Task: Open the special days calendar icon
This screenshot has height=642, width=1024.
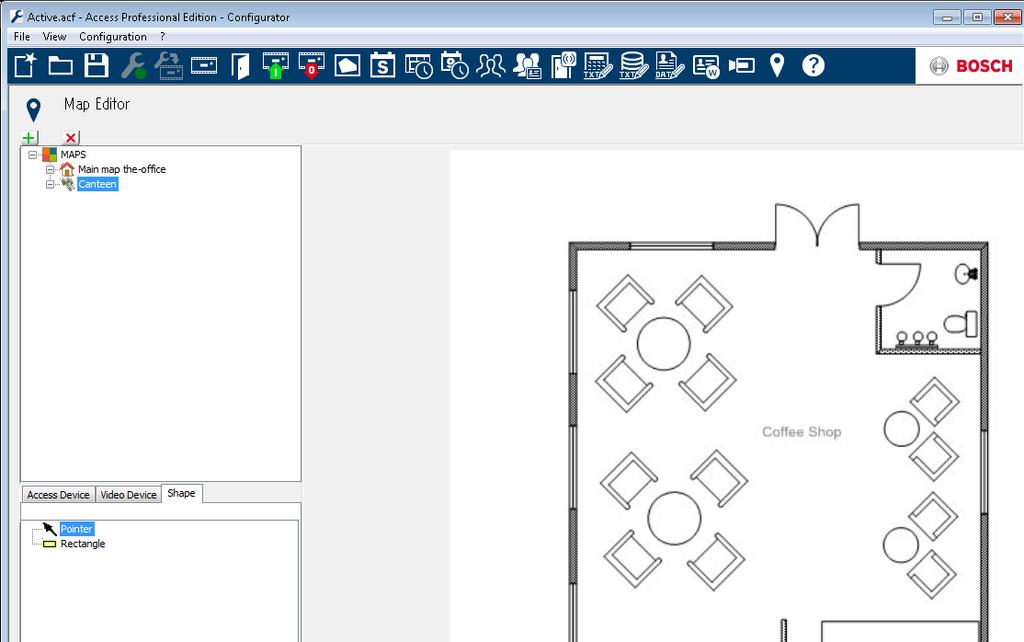Action: coord(382,65)
